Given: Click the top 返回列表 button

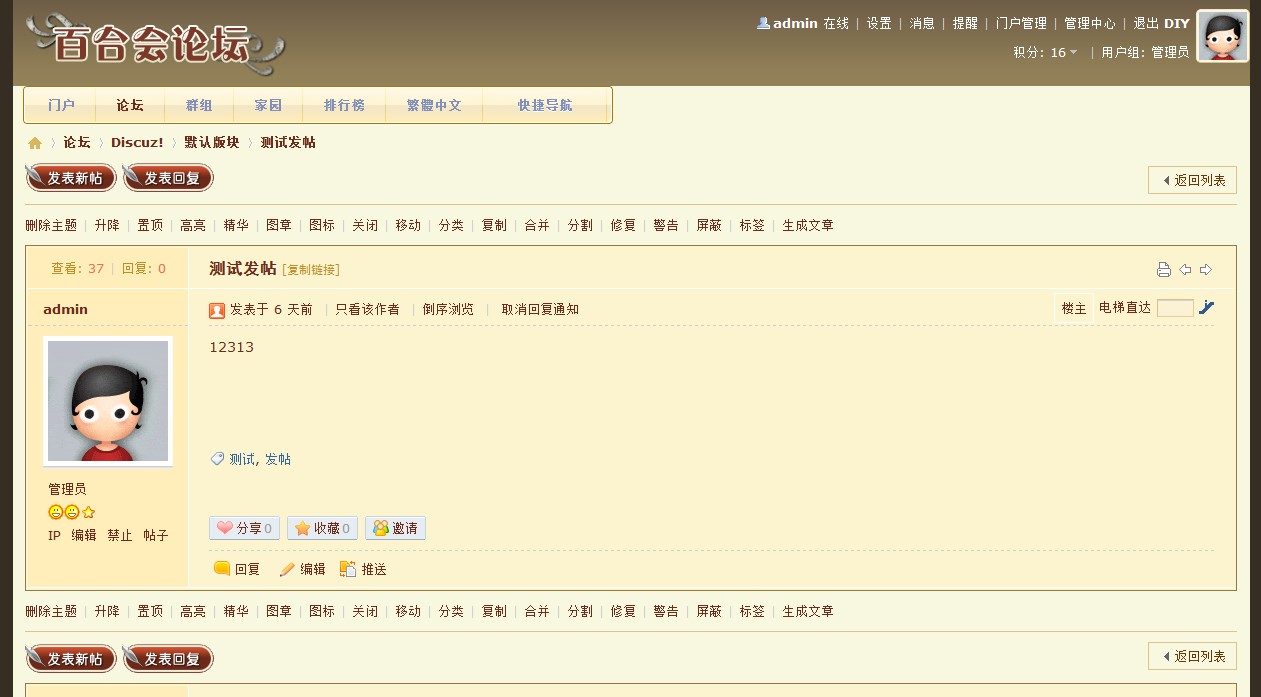Looking at the screenshot, I should pos(1192,180).
